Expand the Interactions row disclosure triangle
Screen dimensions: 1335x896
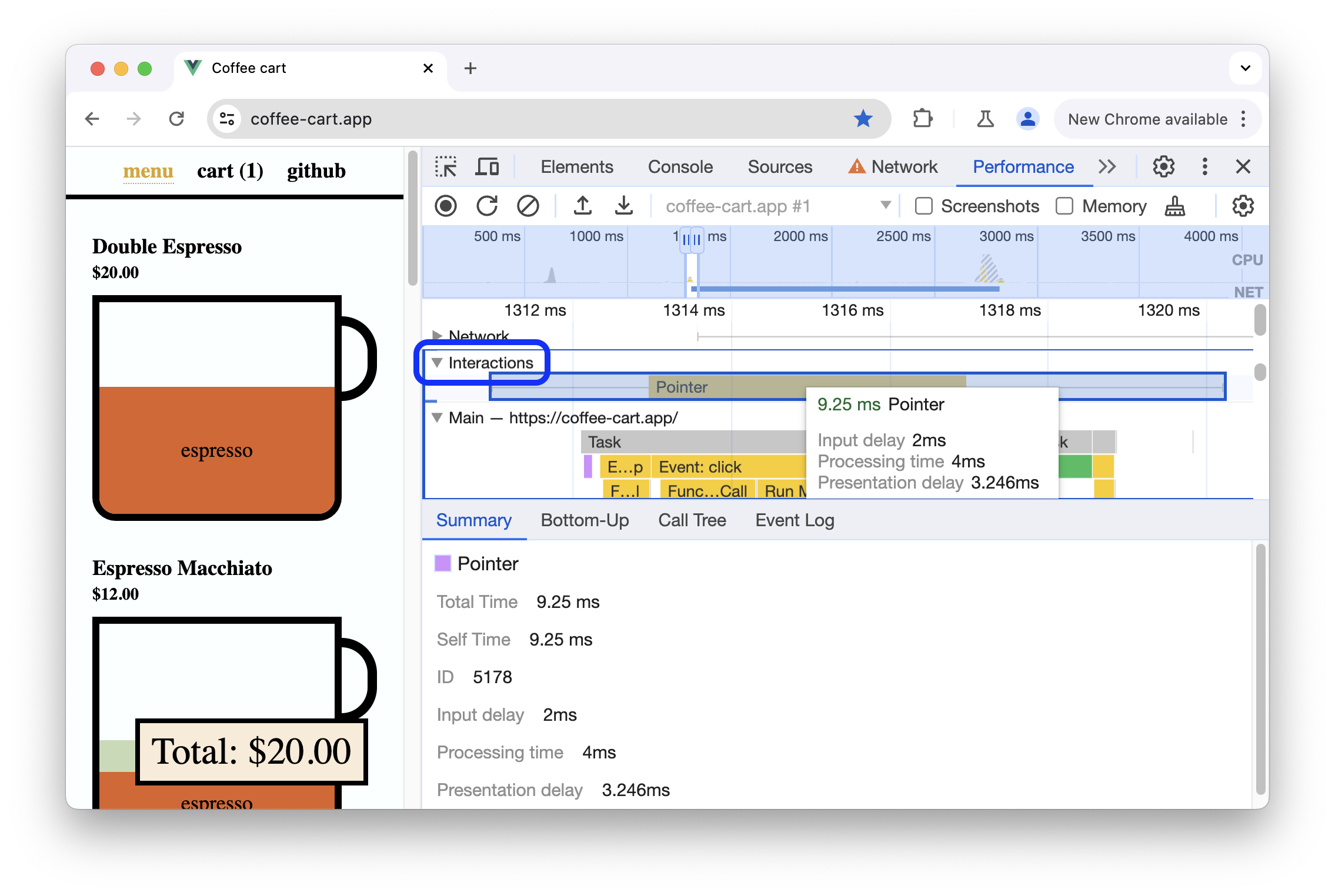[x=439, y=362]
